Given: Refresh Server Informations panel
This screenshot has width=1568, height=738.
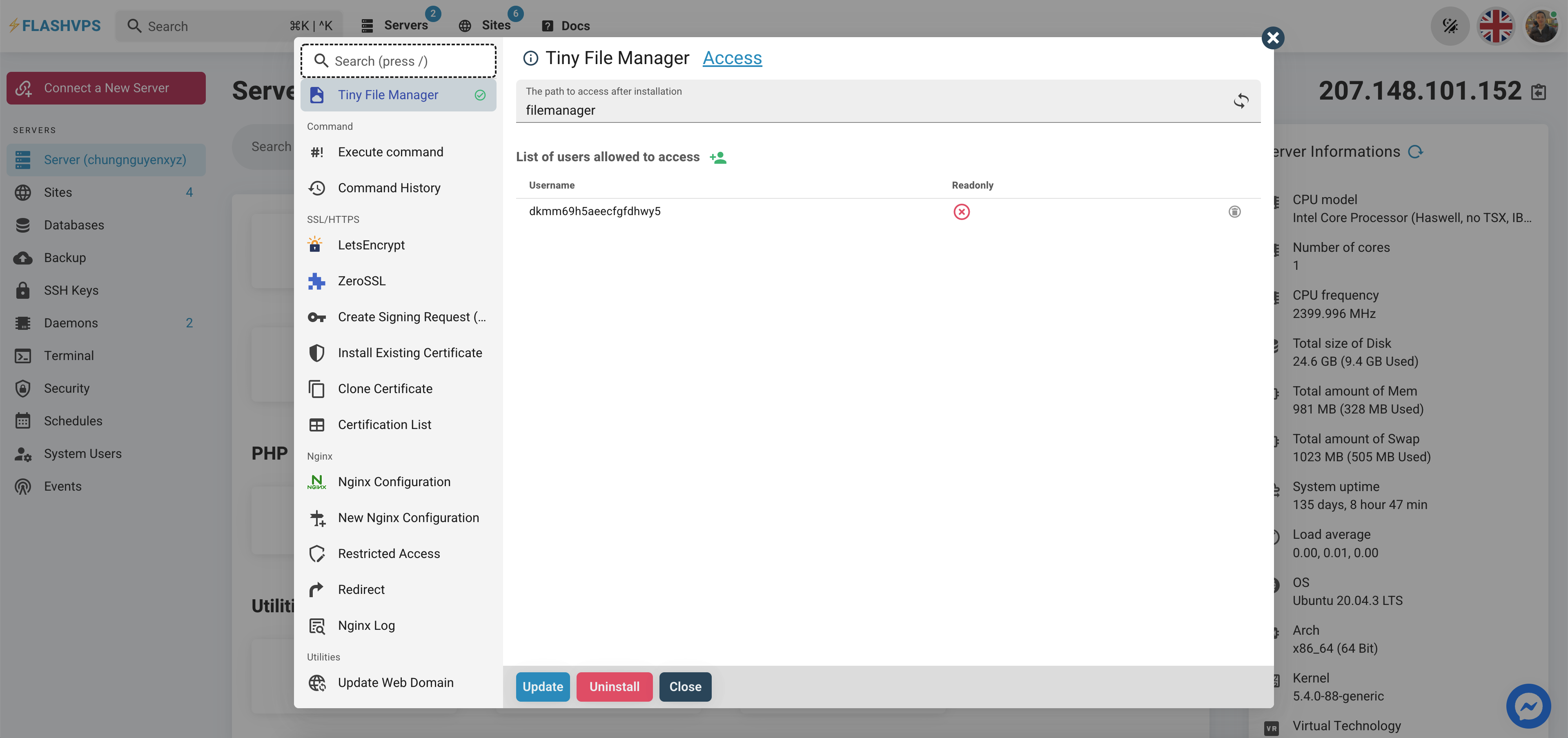Looking at the screenshot, I should 1415,151.
